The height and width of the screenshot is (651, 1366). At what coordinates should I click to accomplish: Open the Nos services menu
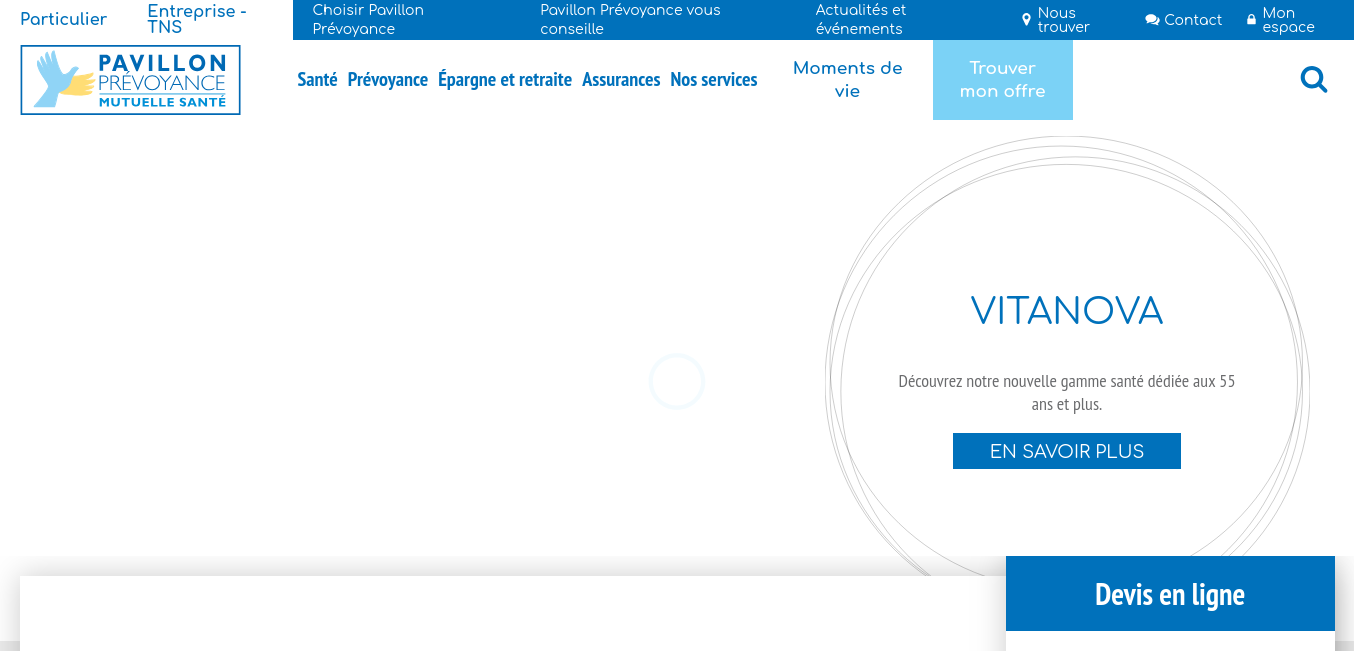(714, 80)
